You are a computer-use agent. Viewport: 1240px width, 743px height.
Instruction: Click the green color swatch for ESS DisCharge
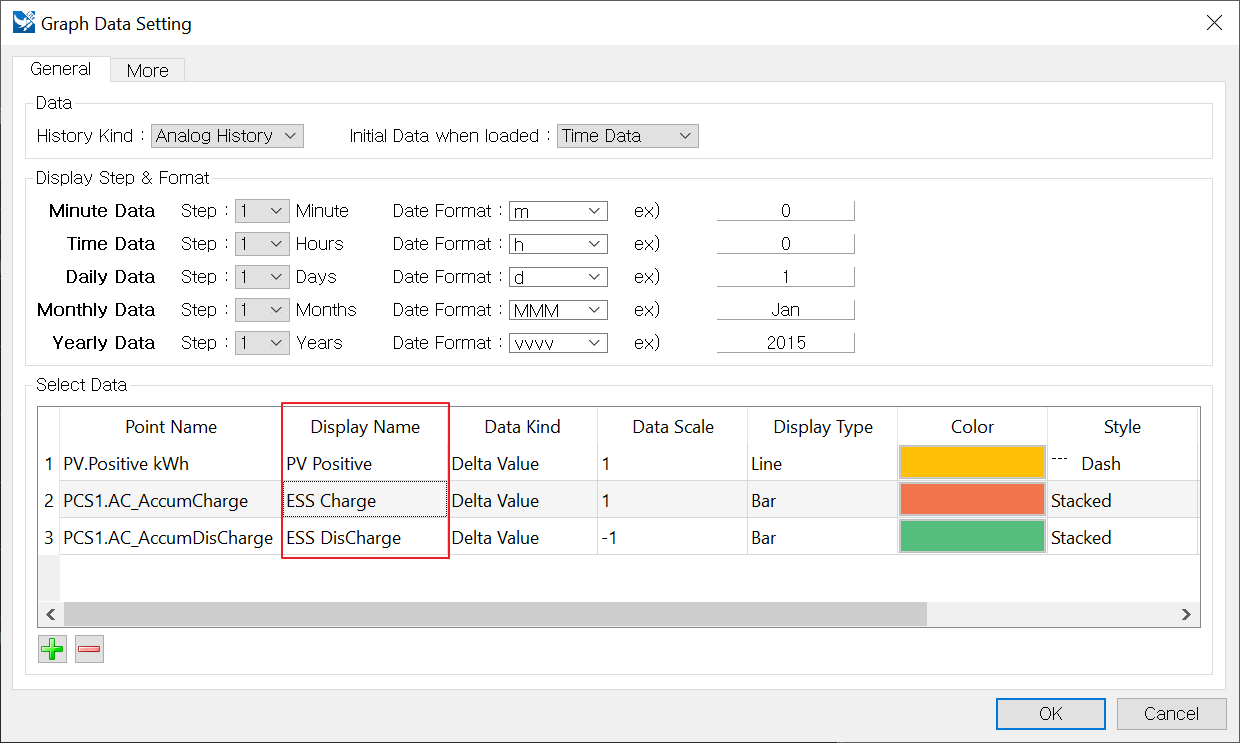(x=972, y=537)
